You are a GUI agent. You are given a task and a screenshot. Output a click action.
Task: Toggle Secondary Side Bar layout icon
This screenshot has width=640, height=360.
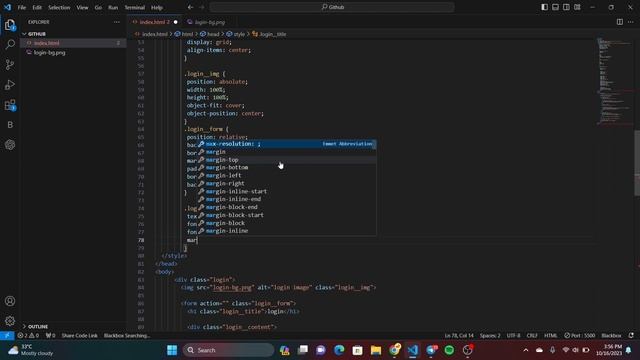click(x=566, y=7)
